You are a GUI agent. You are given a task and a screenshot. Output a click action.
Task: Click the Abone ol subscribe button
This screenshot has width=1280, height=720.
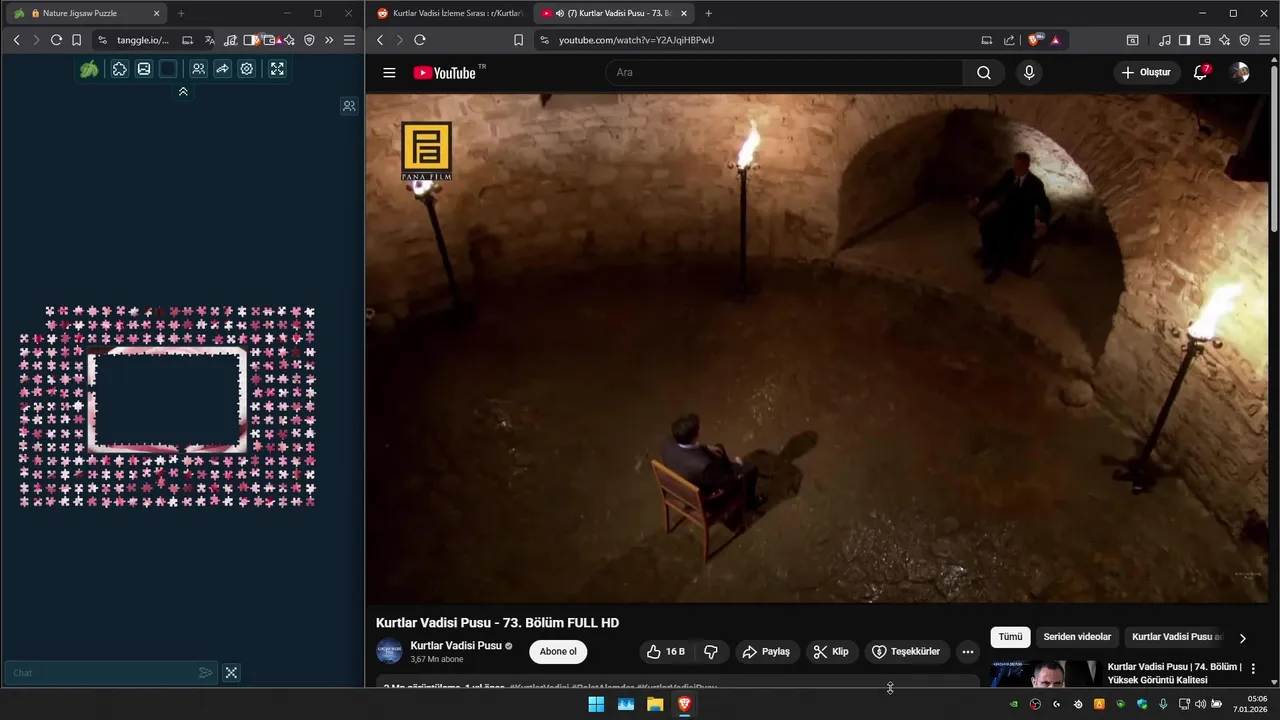(x=558, y=651)
